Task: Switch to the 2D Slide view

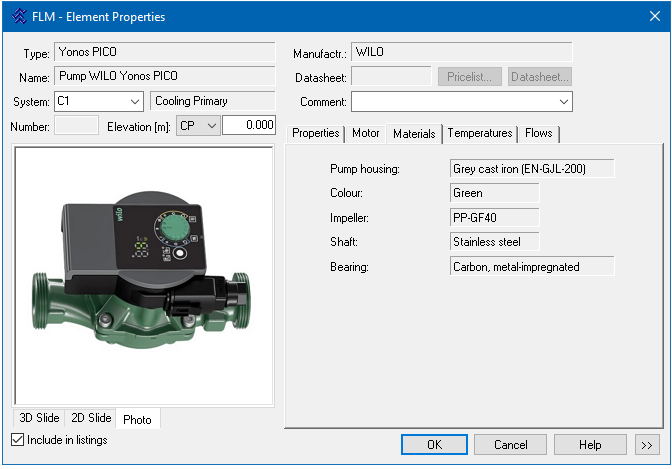Action: click(89, 418)
